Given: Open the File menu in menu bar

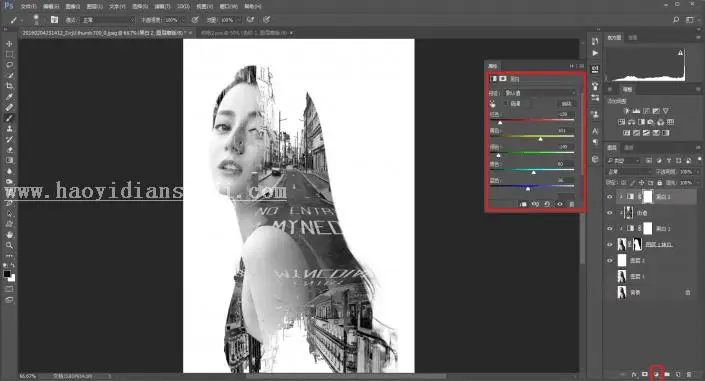Looking at the screenshot, I should click(x=28, y=6).
